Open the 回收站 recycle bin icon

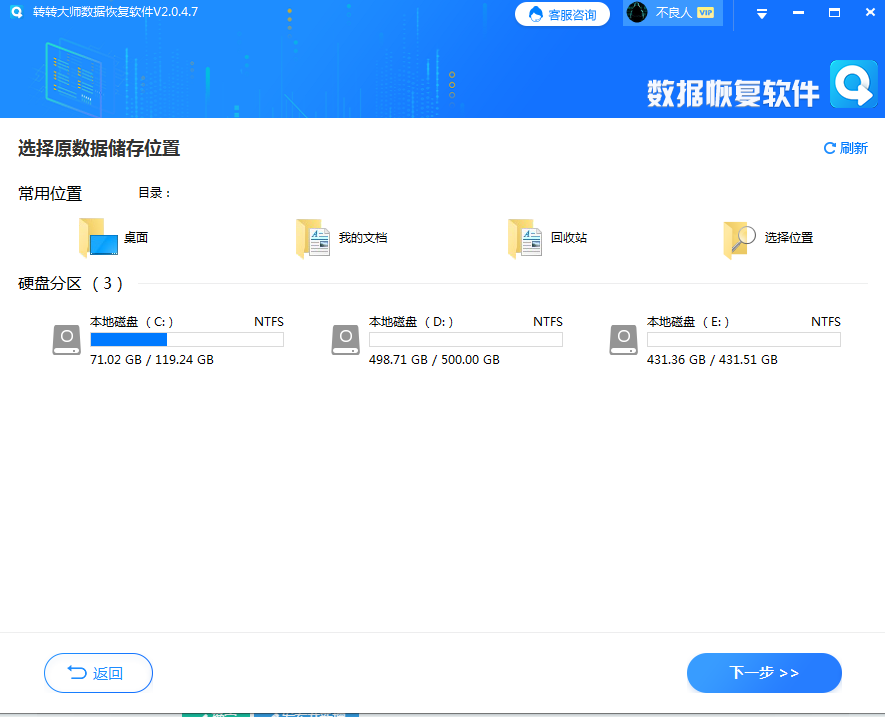coord(525,237)
